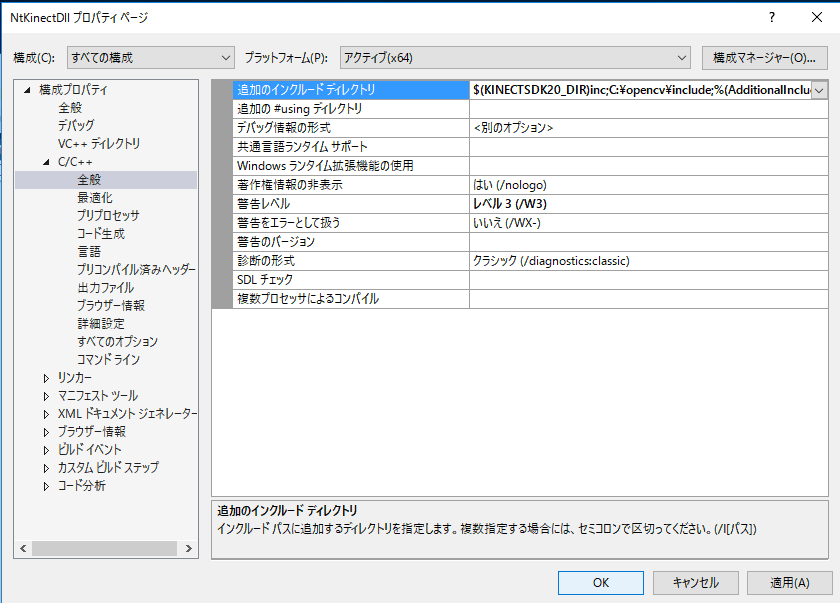840x603 pixels.
Task: Open the 構成 configuration dropdown
Action: pyautogui.click(x=150, y=57)
